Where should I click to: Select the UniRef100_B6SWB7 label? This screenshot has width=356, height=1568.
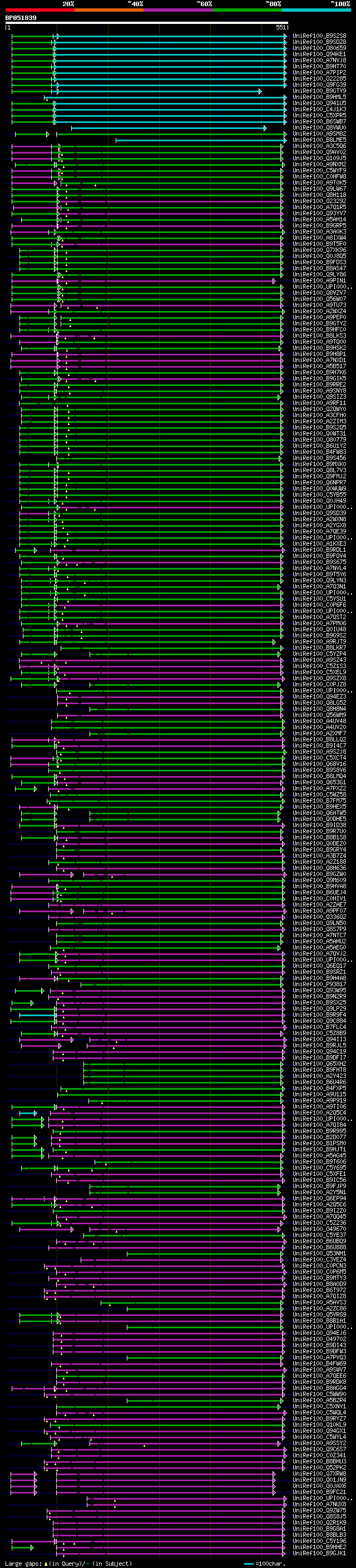point(319,122)
